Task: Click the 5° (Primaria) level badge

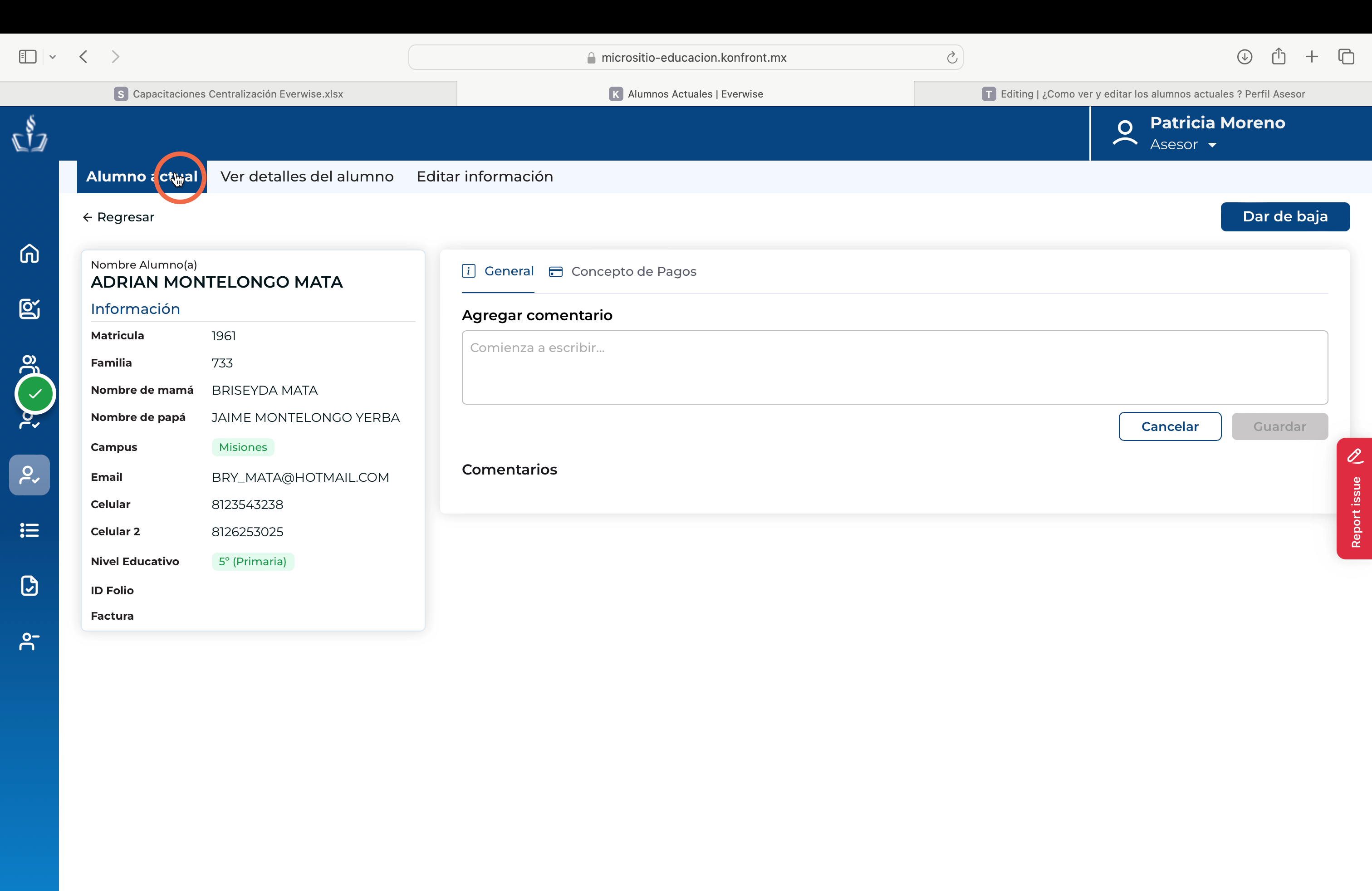Action: (253, 561)
